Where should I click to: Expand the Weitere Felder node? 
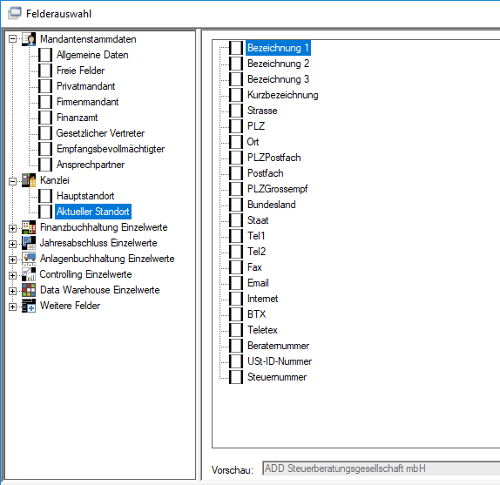(13, 307)
